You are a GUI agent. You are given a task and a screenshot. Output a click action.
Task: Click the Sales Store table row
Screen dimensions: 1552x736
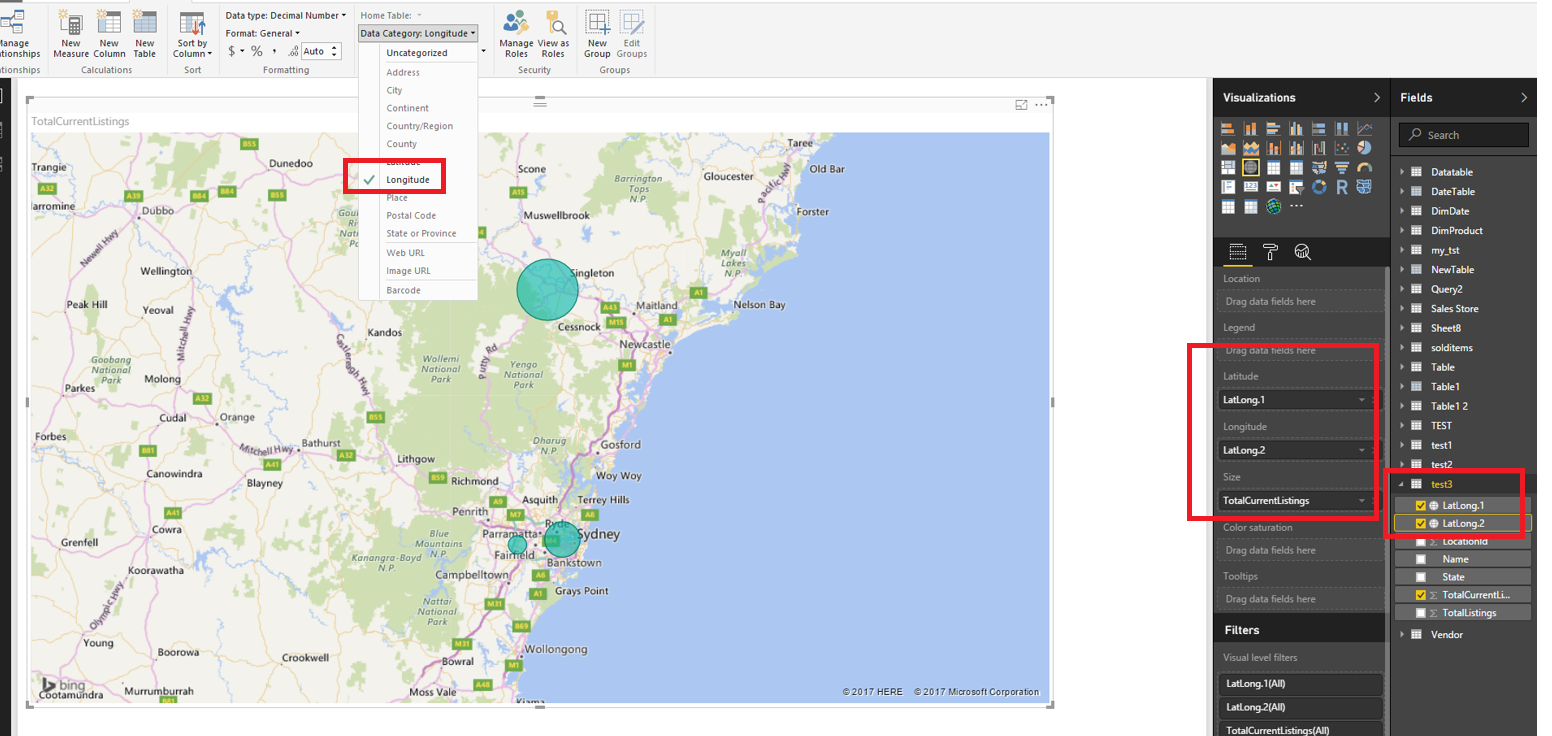(x=1463, y=308)
